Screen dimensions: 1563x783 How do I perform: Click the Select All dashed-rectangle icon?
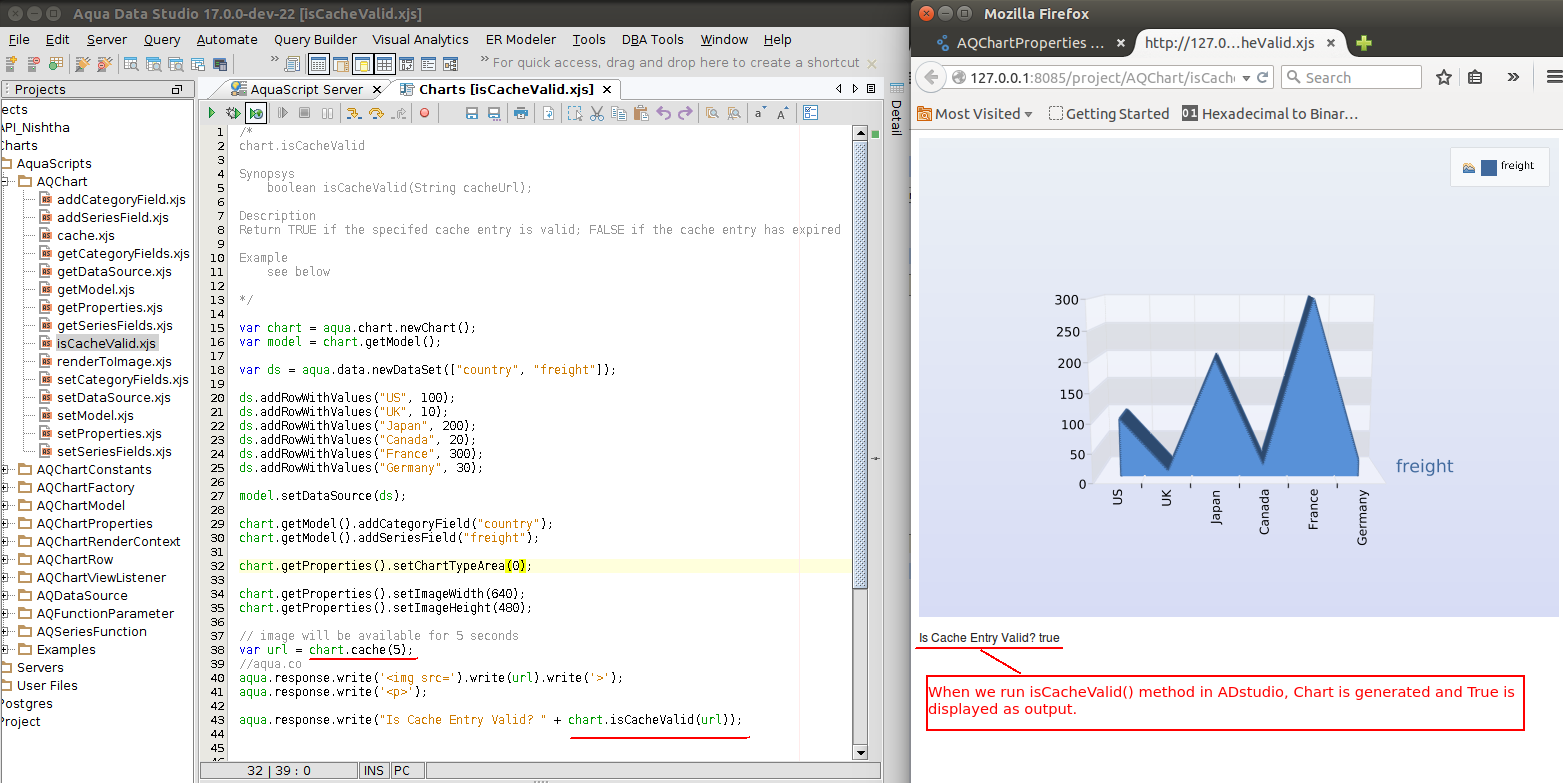575,113
